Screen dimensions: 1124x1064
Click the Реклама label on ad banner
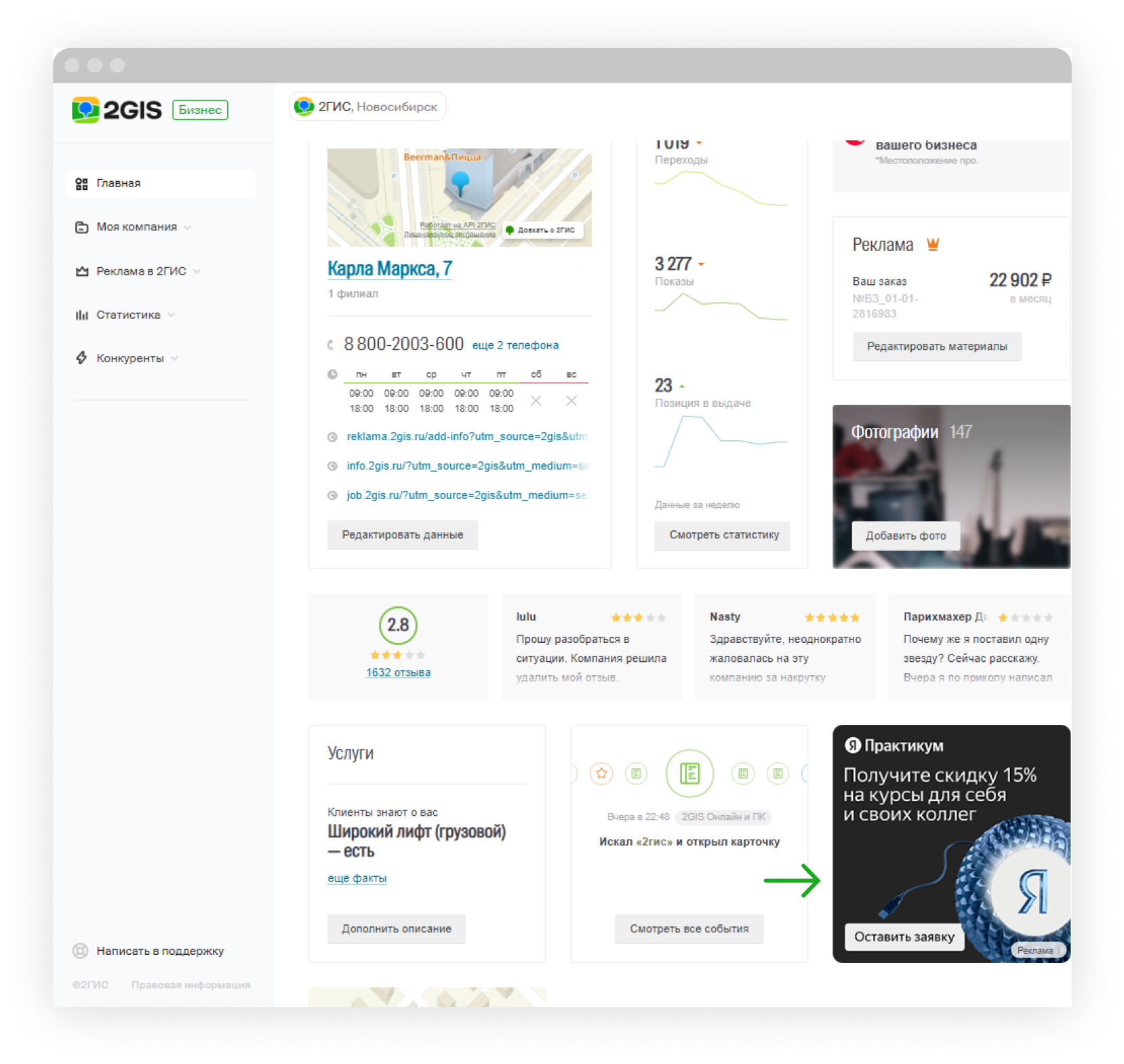pyautogui.click(x=1037, y=951)
